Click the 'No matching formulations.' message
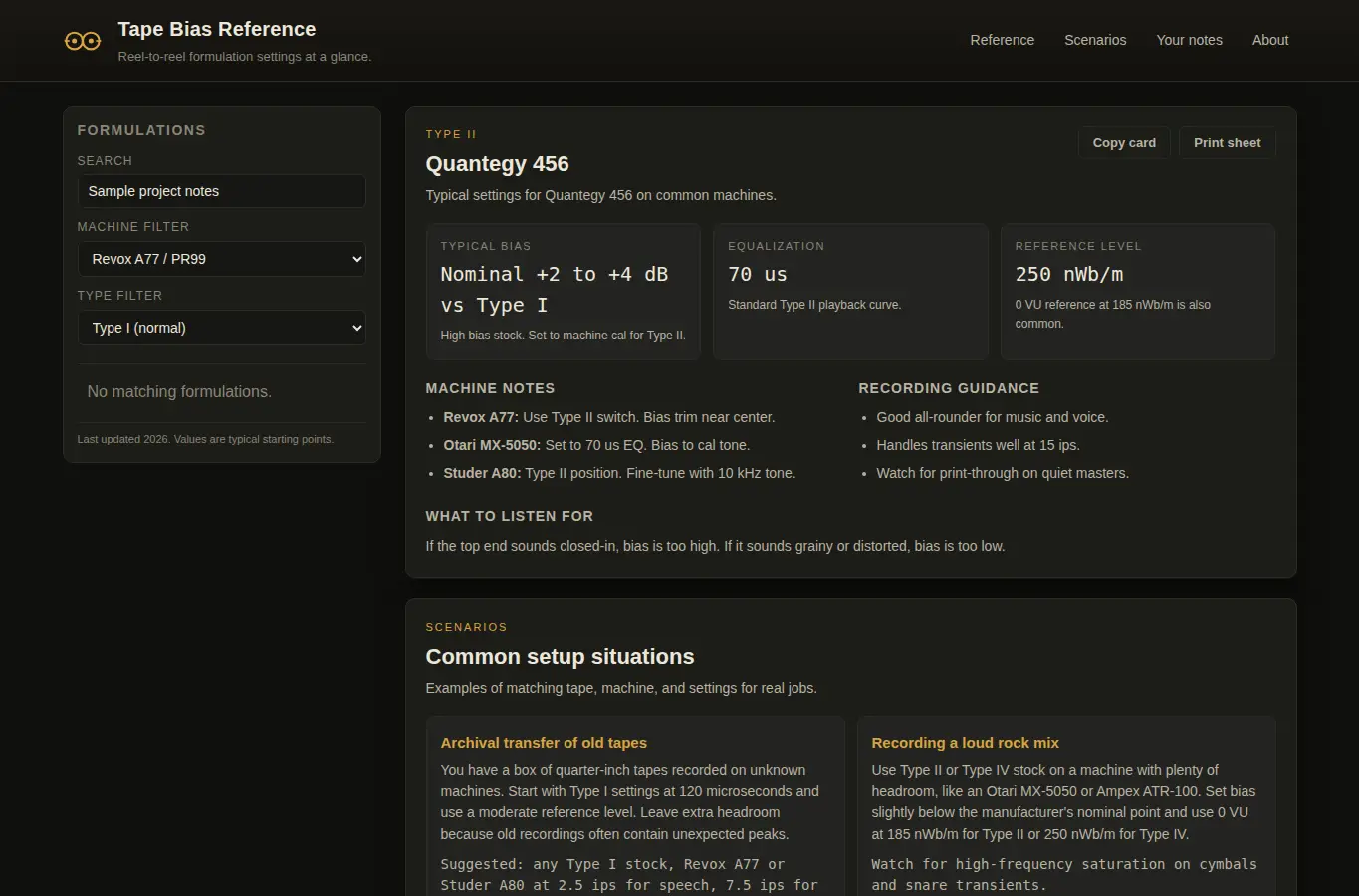This screenshot has height=896, width=1359. (179, 392)
